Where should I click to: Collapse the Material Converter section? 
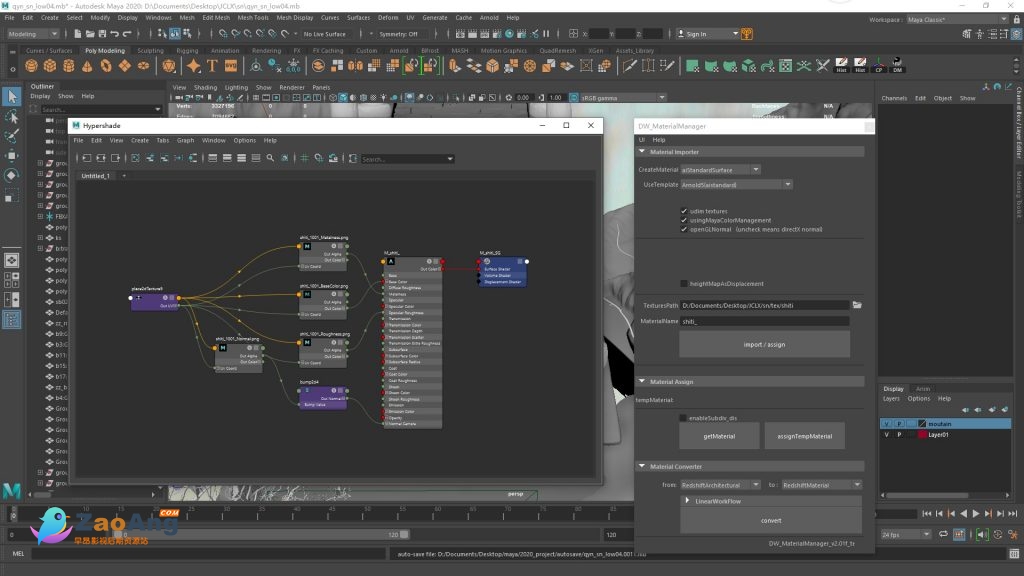coord(642,466)
